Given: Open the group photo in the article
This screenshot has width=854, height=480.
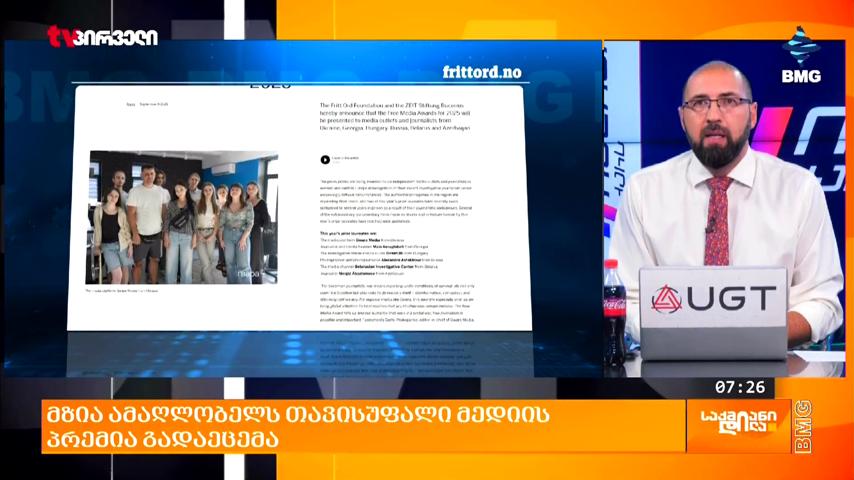Looking at the screenshot, I should [182, 217].
